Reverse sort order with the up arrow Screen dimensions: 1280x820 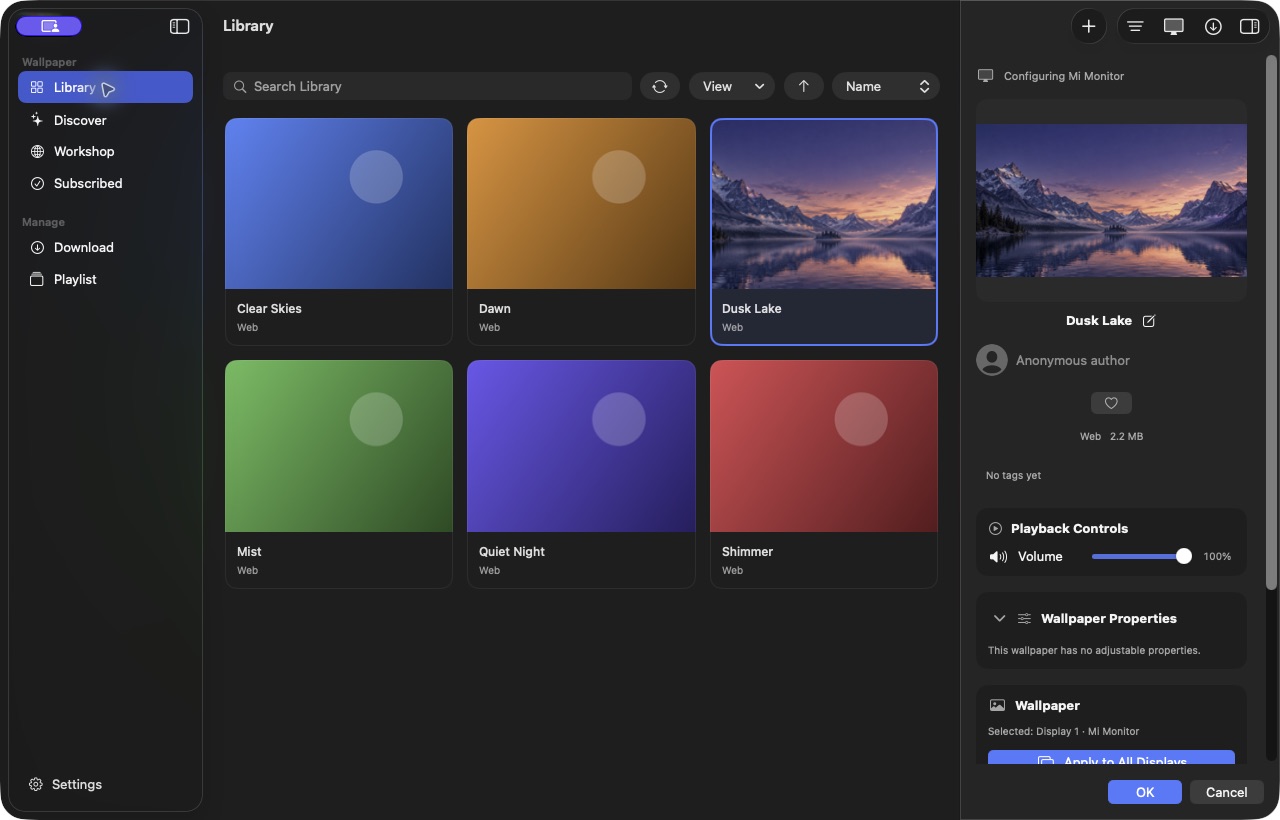pyautogui.click(x=804, y=86)
